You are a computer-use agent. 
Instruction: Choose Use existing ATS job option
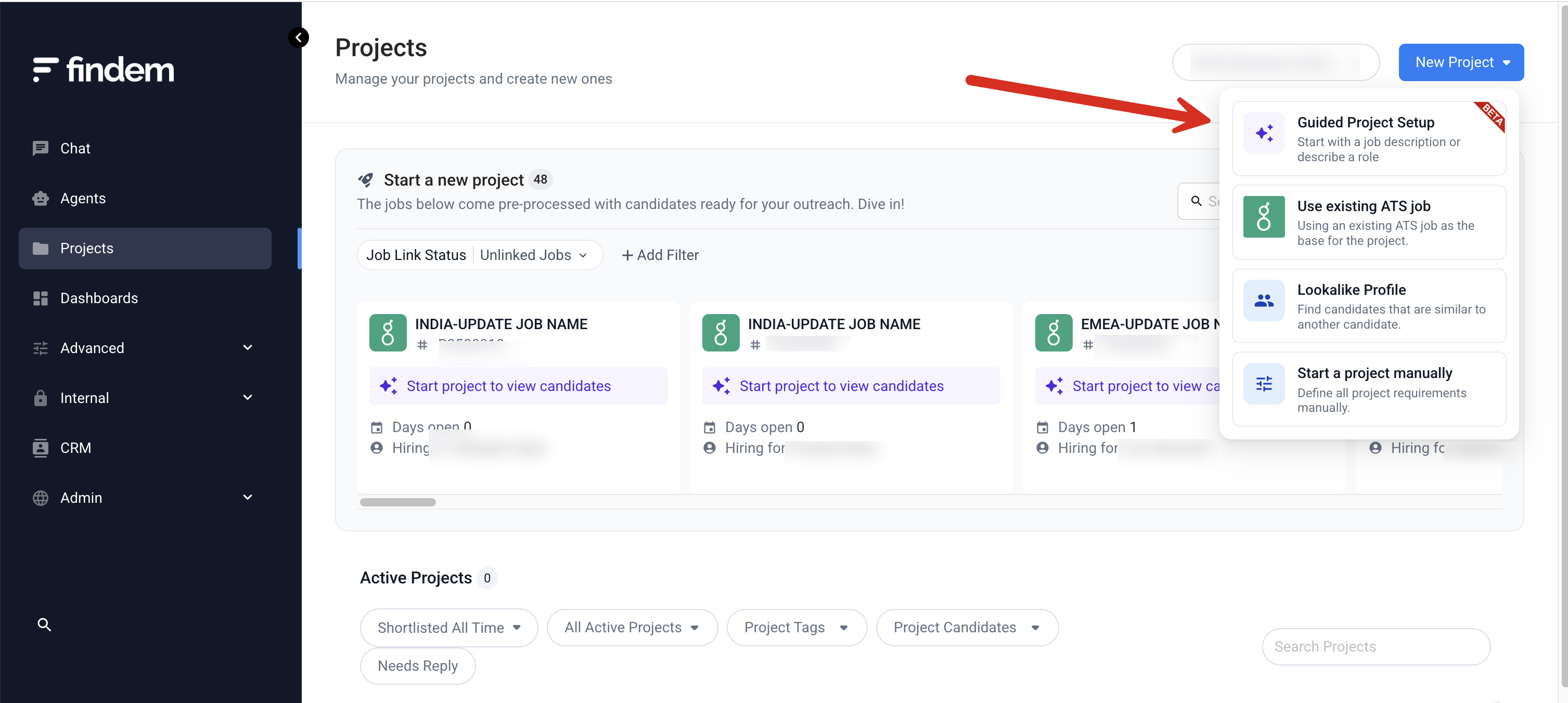click(1369, 222)
